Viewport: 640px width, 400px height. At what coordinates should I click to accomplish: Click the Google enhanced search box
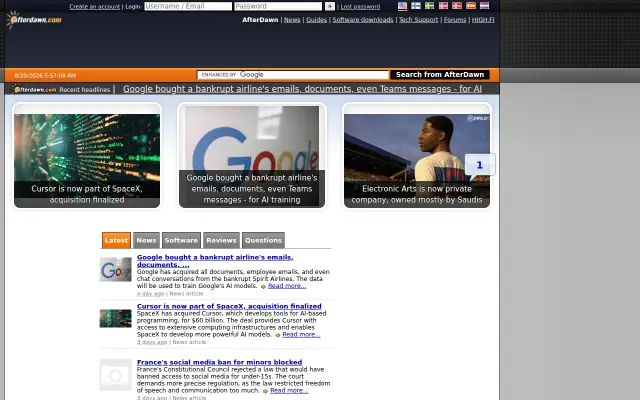point(293,75)
